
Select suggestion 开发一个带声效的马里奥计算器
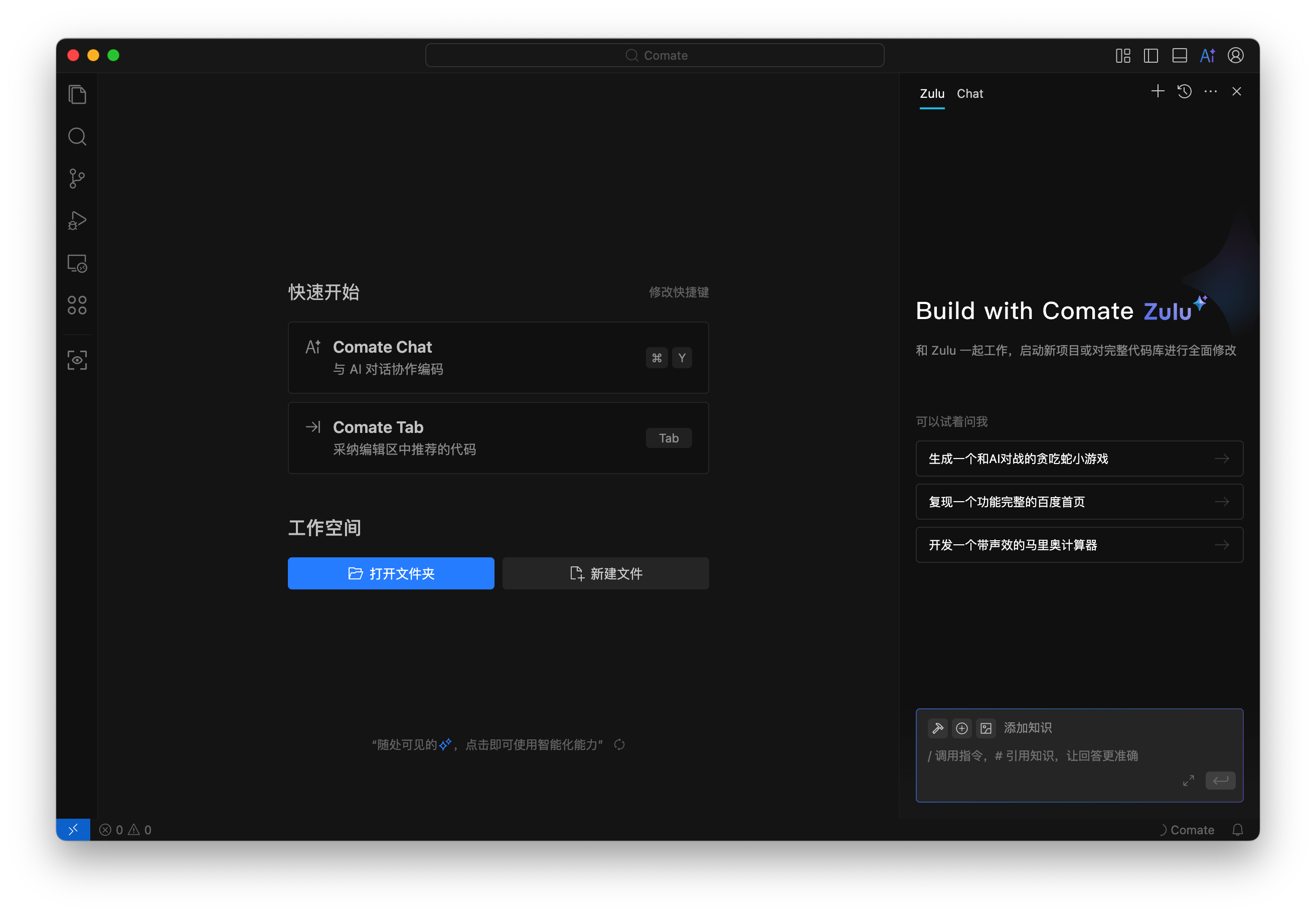coord(1079,545)
